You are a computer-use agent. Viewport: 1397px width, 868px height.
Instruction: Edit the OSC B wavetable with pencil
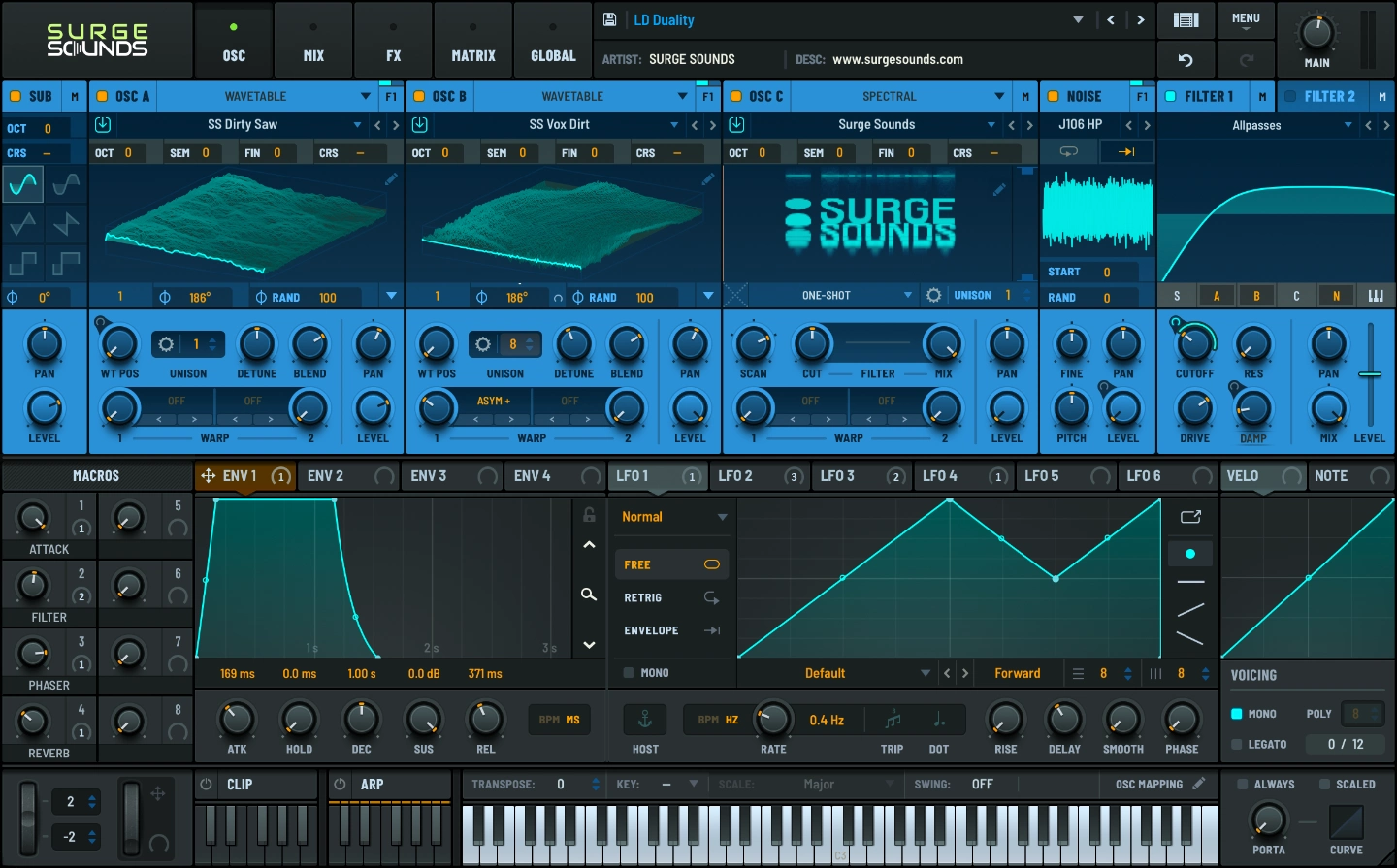[708, 179]
